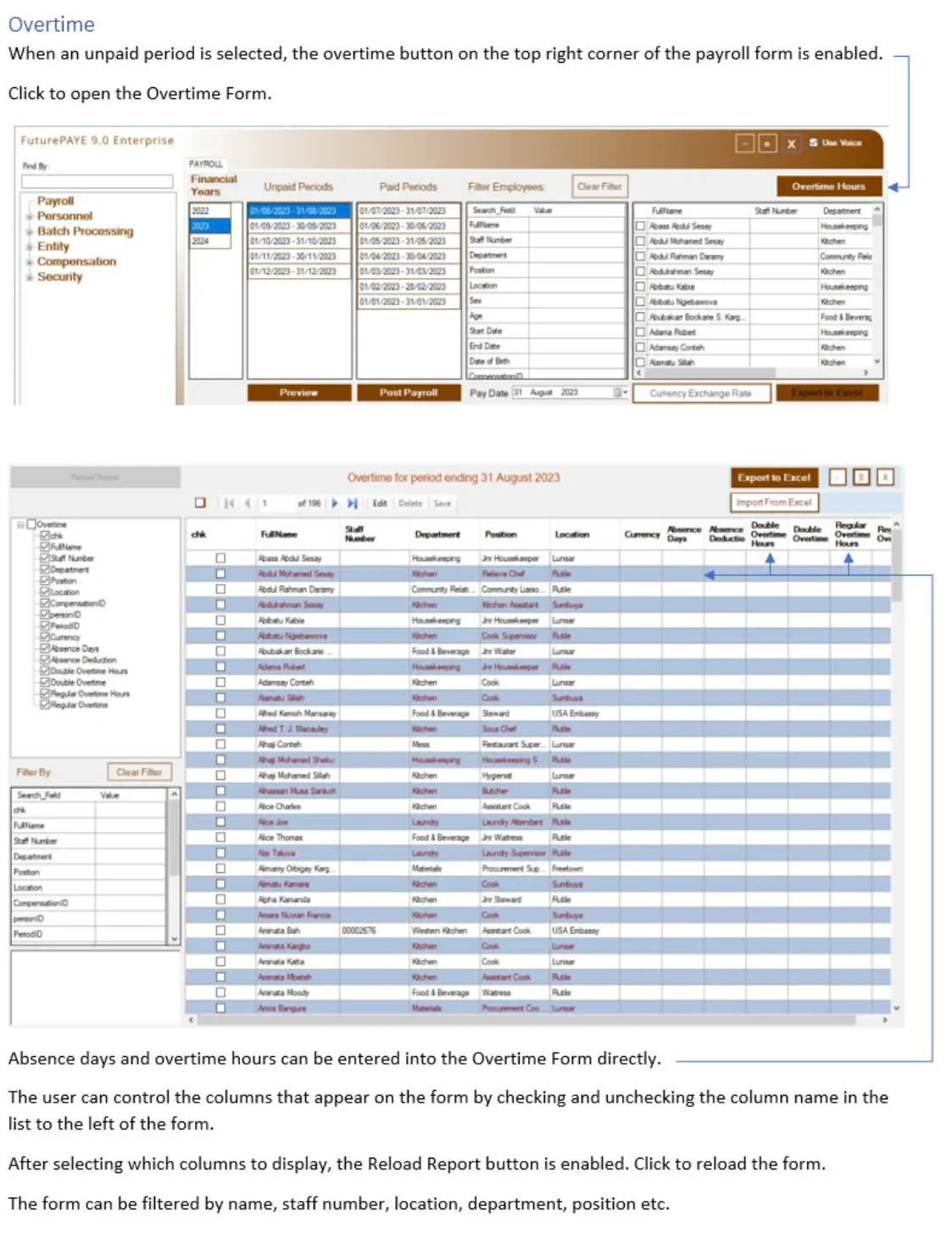Select financial year 2022

tap(209, 211)
